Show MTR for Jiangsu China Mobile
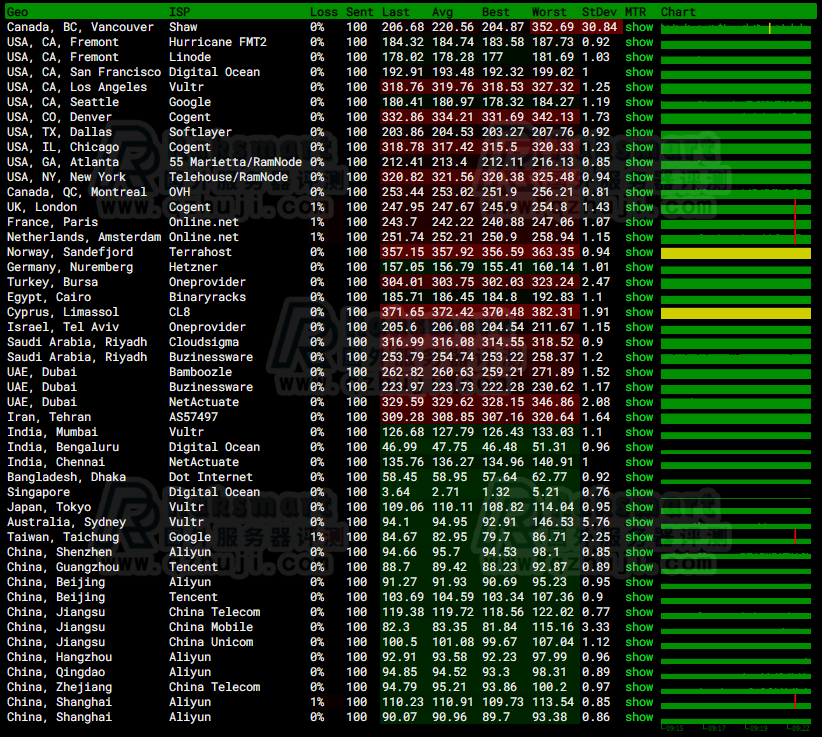The width and height of the screenshot is (822, 737). click(639, 627)
